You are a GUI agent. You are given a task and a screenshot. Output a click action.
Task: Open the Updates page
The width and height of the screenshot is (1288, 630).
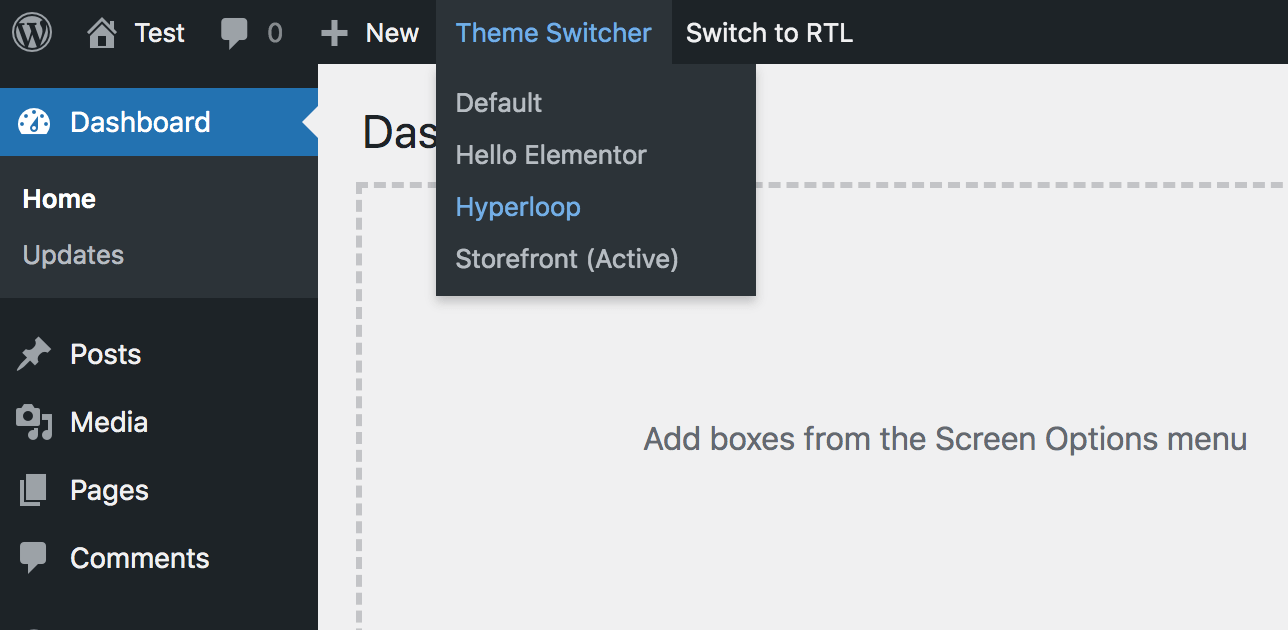[73, 254]
